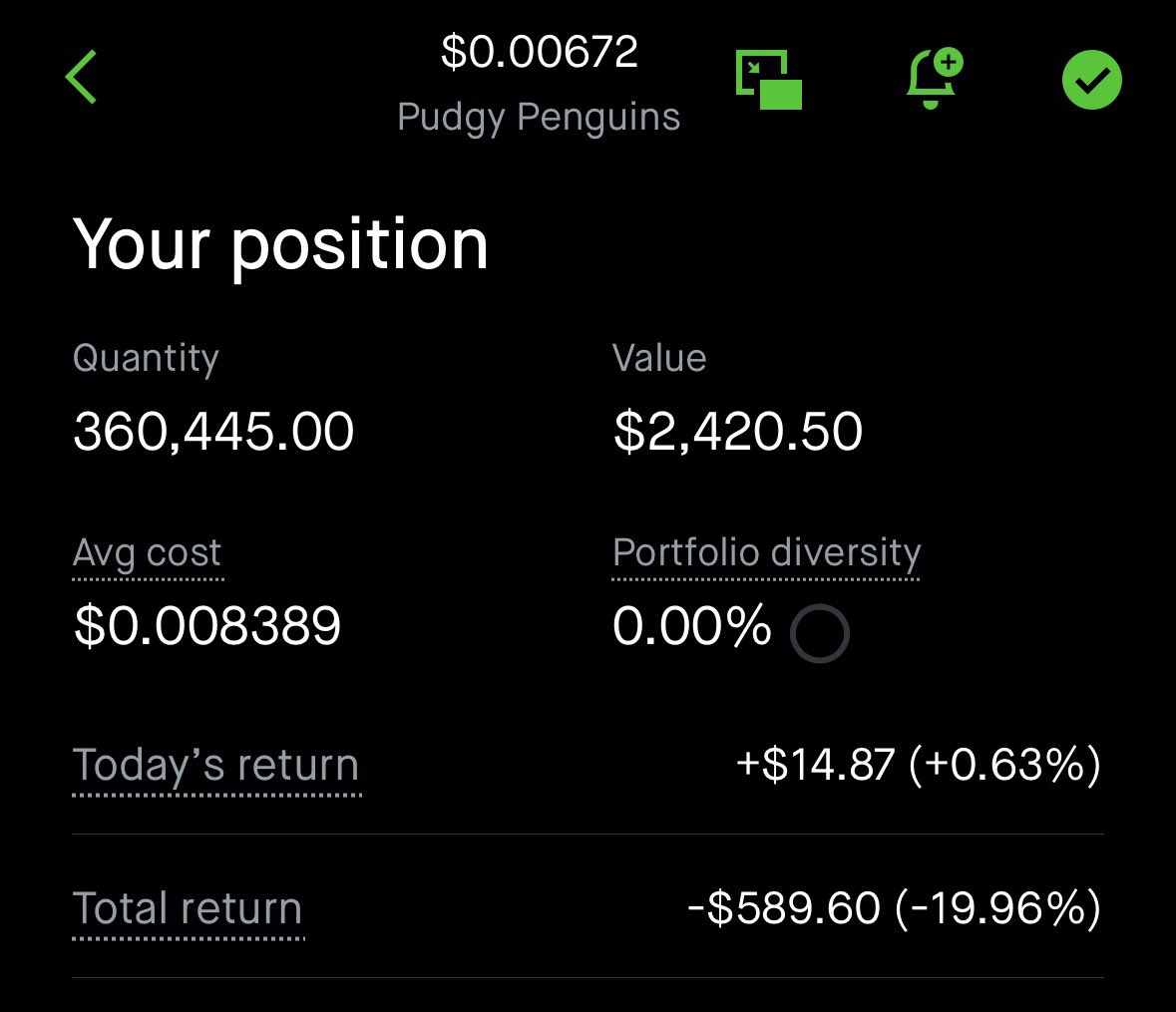Screen dimensions: 1176x1012
Task: Toggle the green watchlist checkmark
Action: point(1091,81)
